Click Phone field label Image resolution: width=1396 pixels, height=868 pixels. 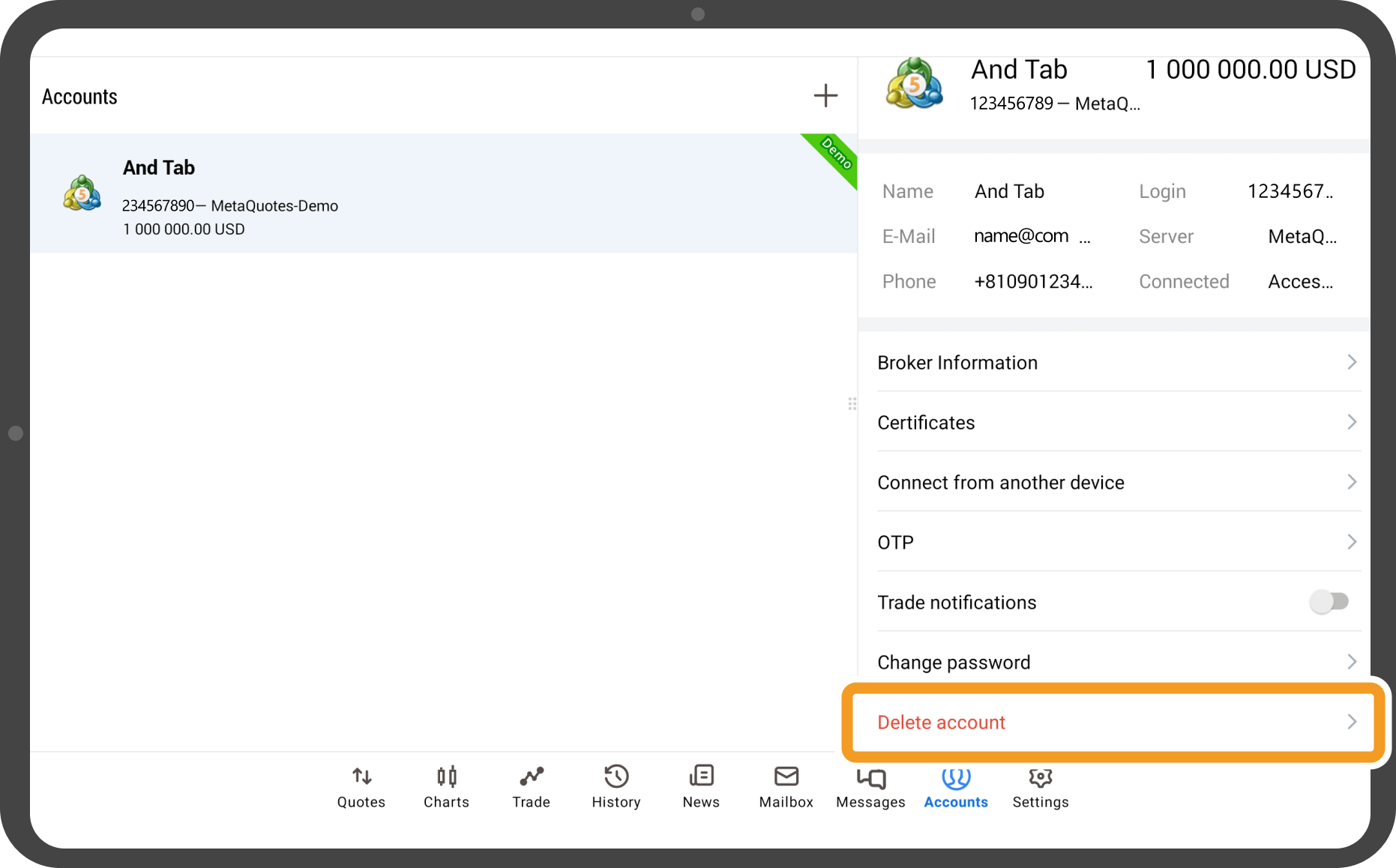tap(909, 282)
